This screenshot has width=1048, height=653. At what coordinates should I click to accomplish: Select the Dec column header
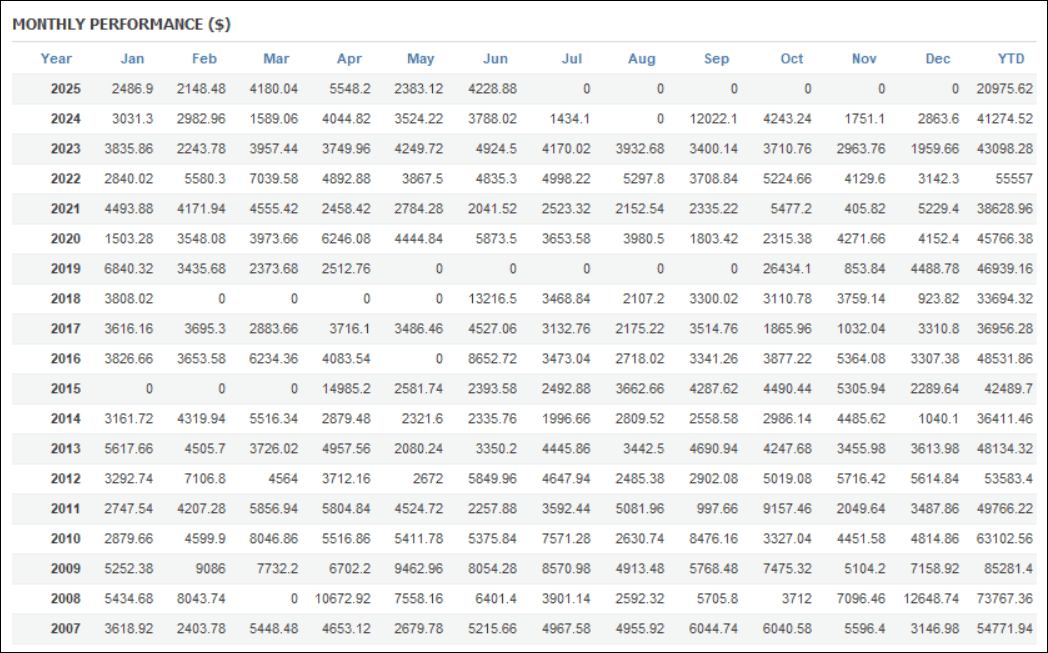[x=938, y=59]
